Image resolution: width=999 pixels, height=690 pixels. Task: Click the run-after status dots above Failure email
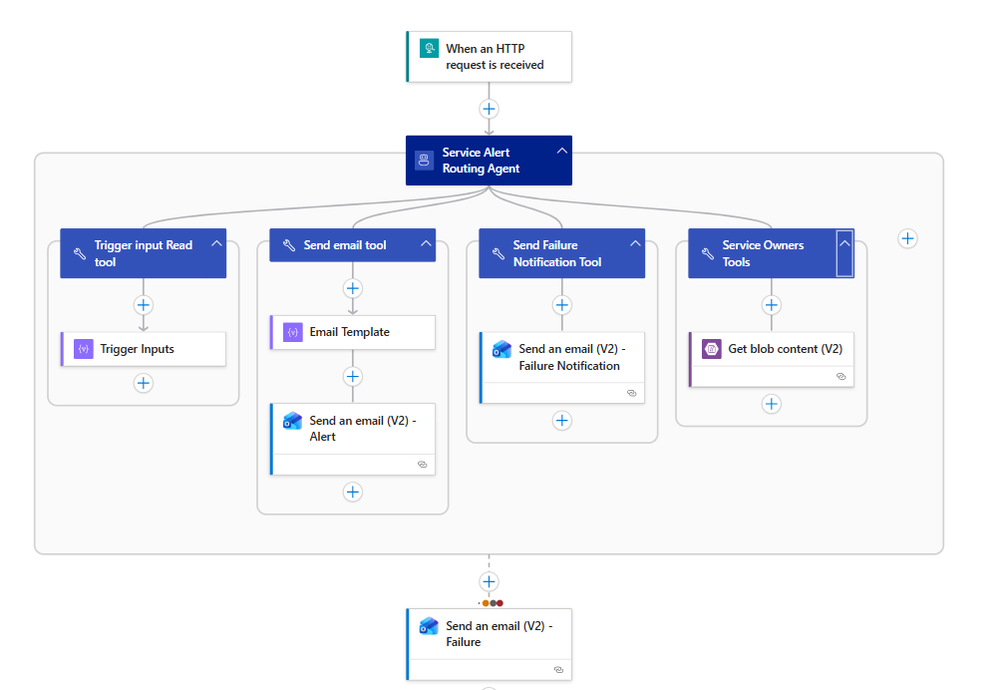click(492, 603)
